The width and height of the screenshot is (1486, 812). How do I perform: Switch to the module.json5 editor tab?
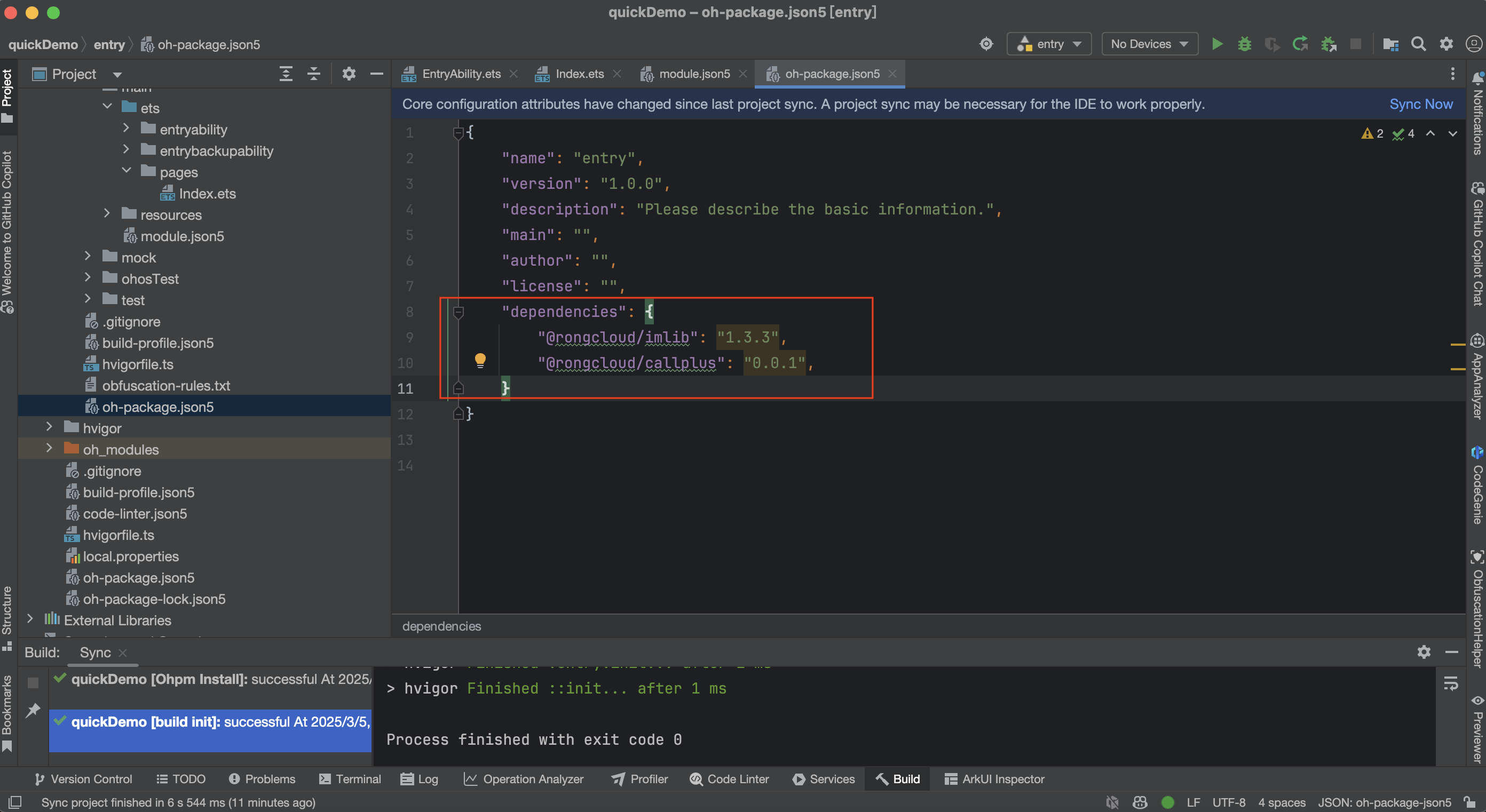pos(693,74)
